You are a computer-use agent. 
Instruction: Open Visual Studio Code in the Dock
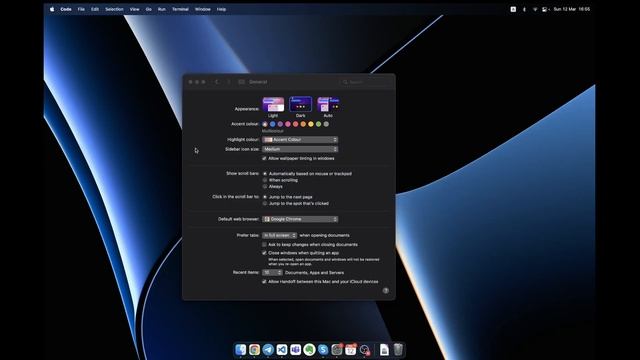(282, 350)
